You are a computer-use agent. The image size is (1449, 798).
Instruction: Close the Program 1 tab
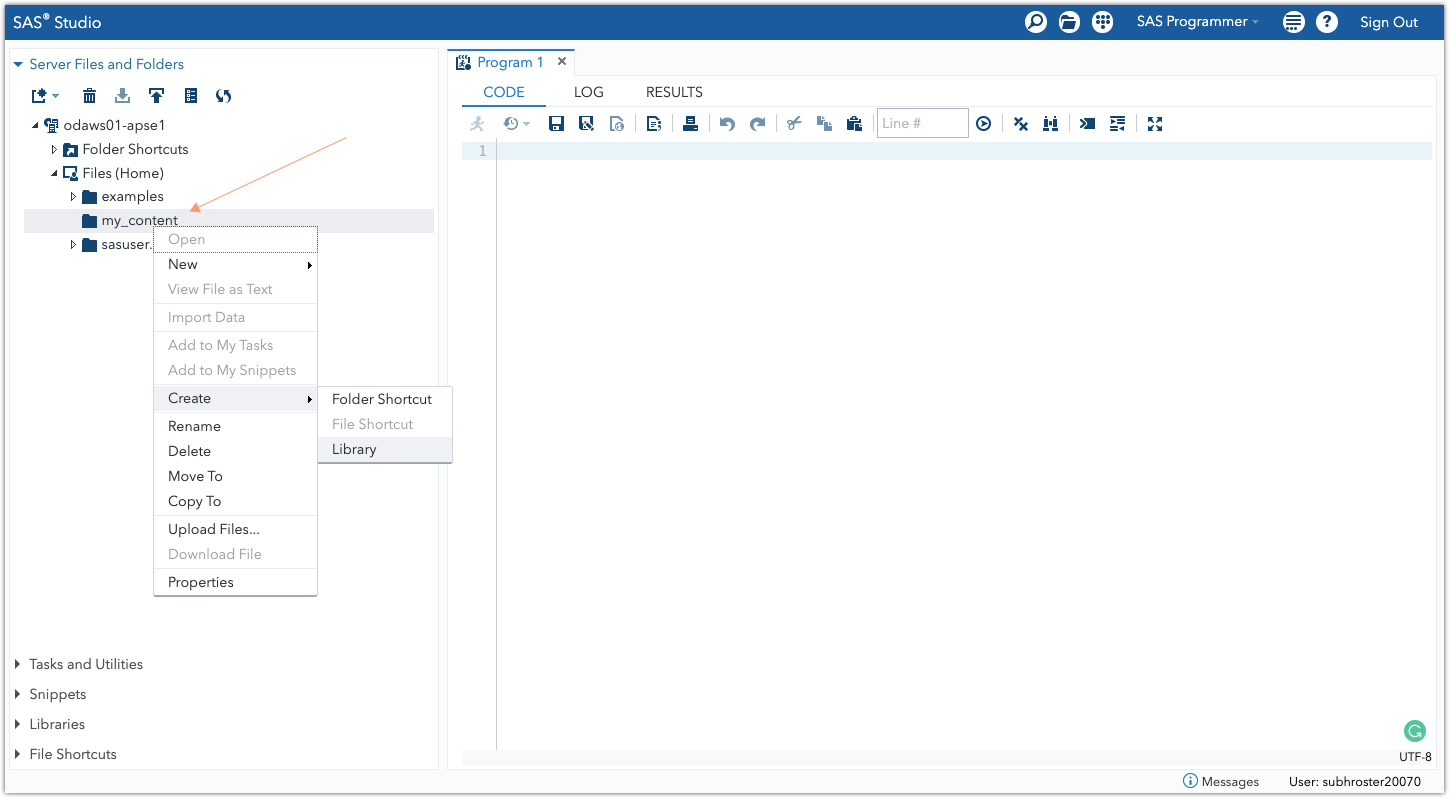(x=562, y=62)
